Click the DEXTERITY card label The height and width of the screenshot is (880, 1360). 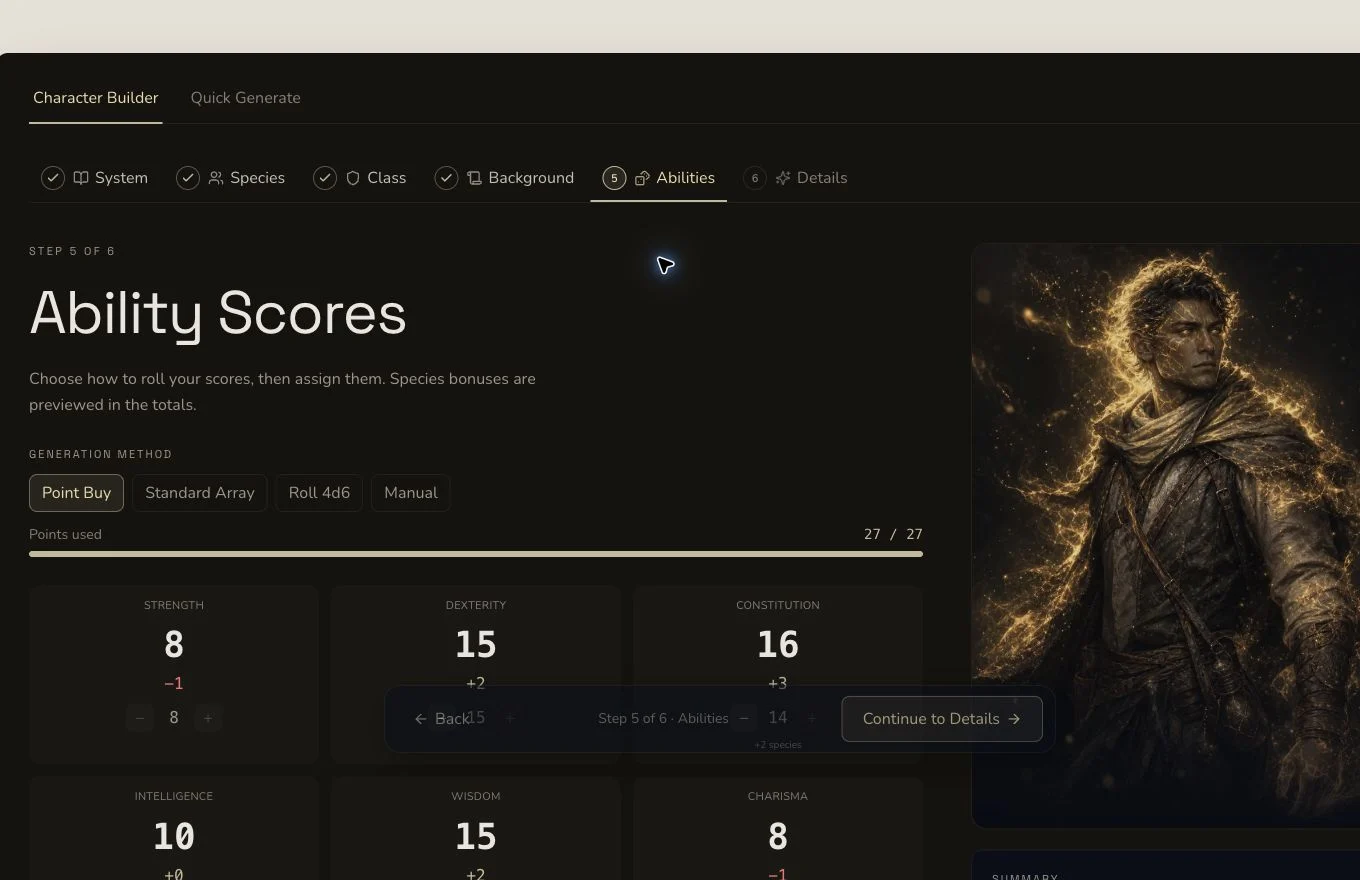(x=476, y=605)
